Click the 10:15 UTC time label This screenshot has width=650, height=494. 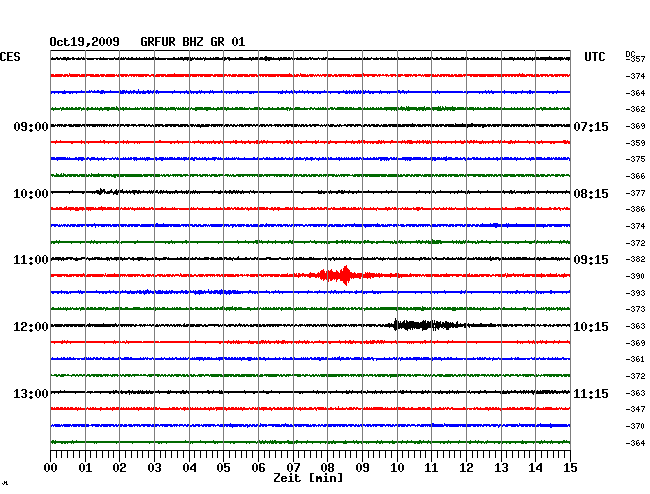pyautogui.click(x=591, y=327)
